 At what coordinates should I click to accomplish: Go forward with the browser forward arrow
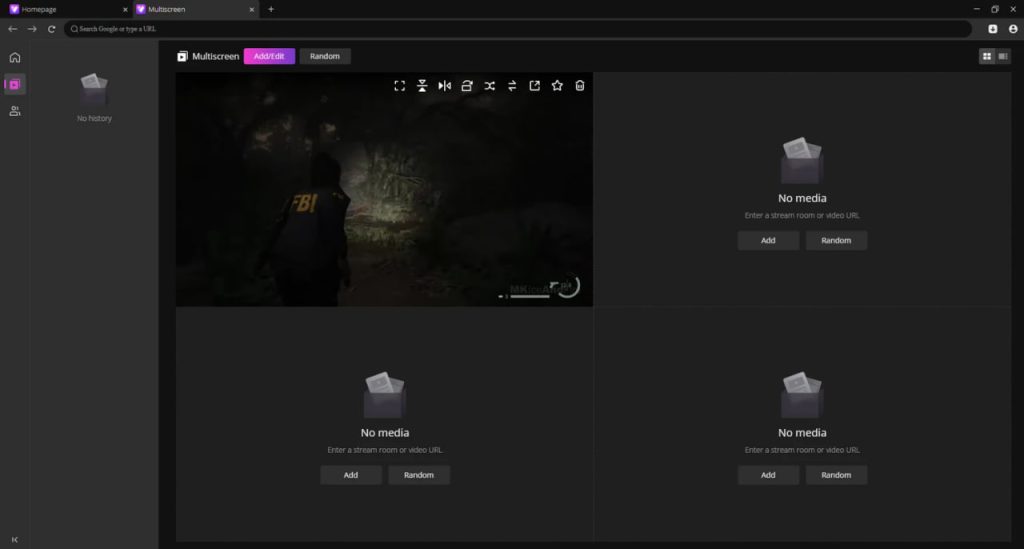click(32, 29)
